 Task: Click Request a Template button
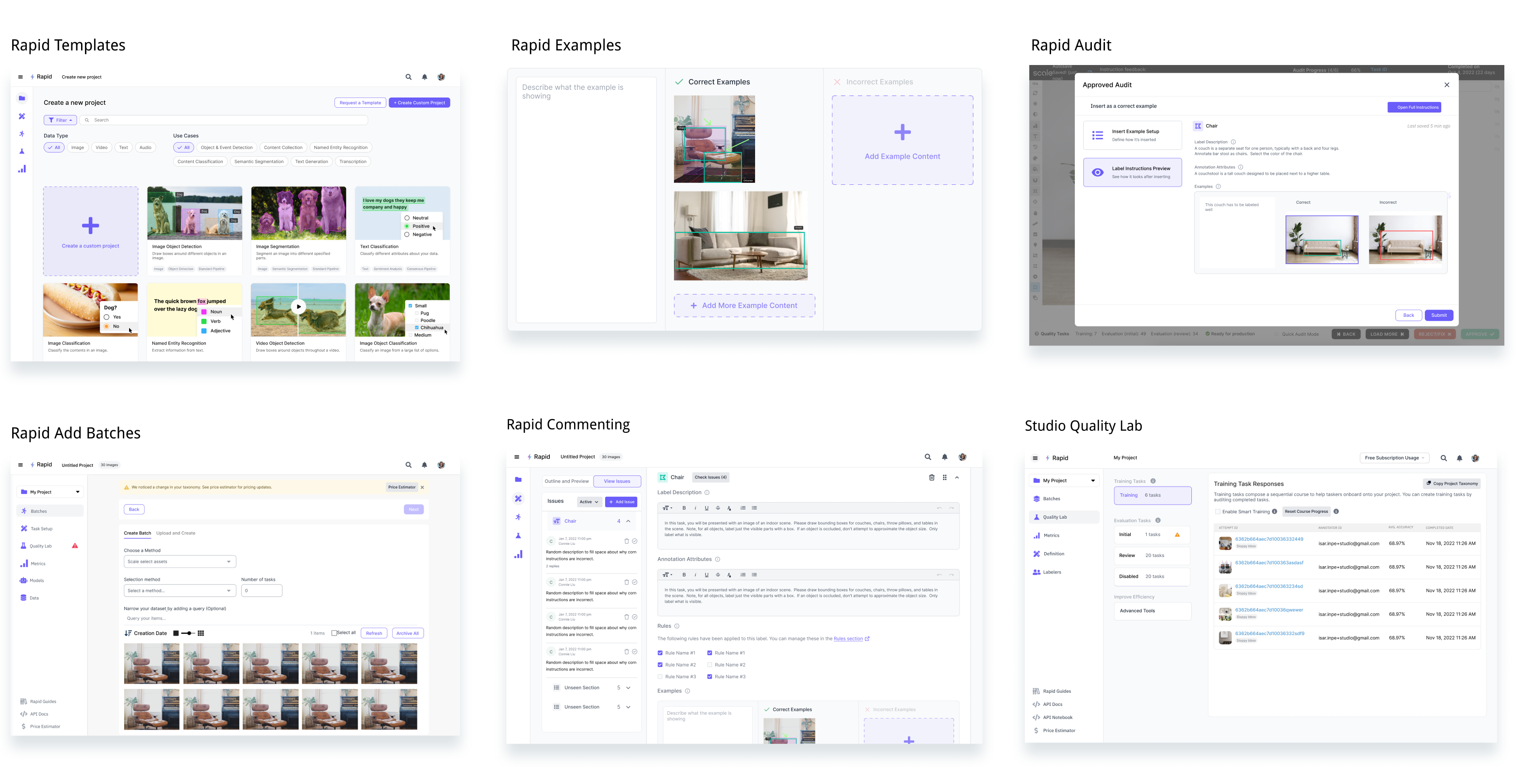click(x=360, y=103)
